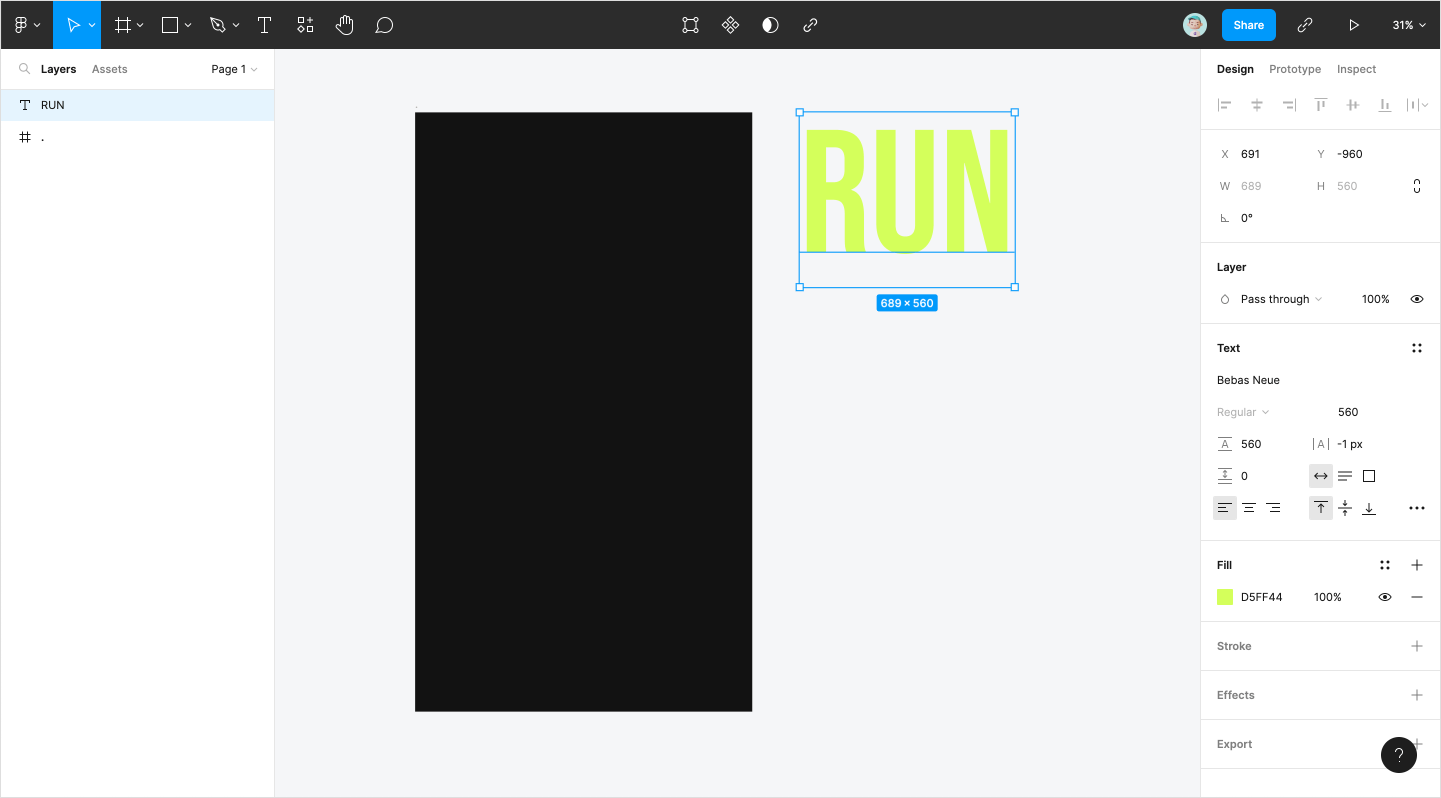
Task: Switch to the Layers tab
Action: tap(59, 69)
